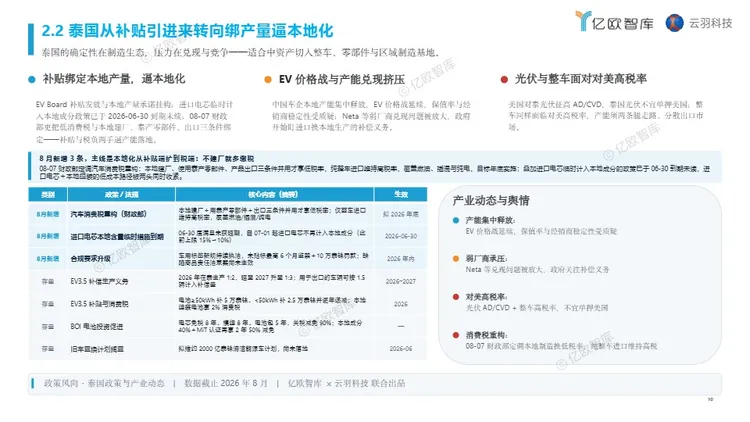Click the orange bullet next to 弱厂商承压
The image size is (750, 422).
coord(456,258)
